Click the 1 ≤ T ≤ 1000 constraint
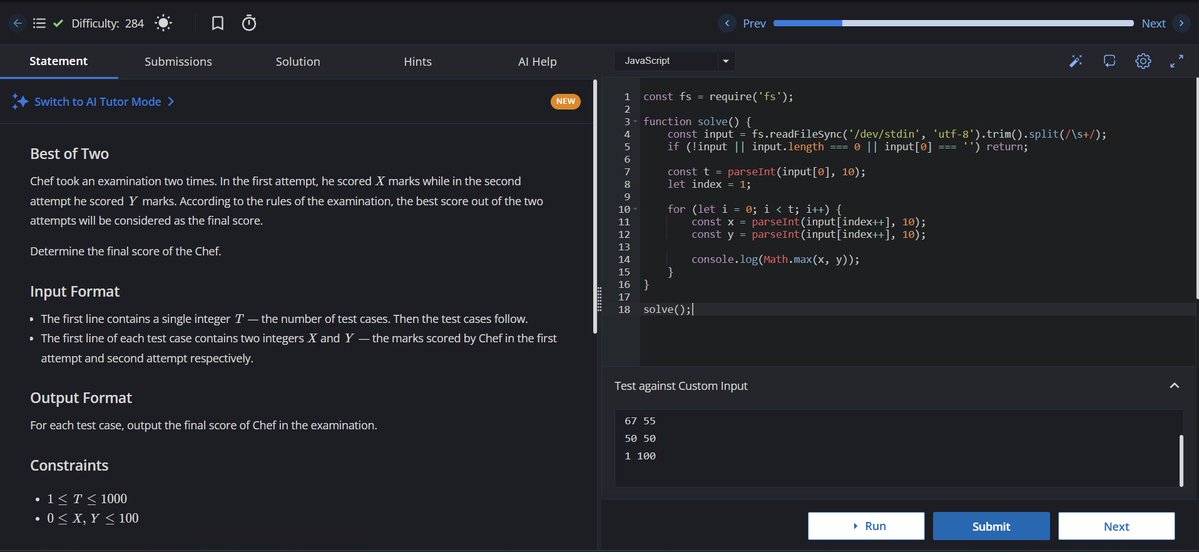The height and width of the screenshot is (552, 1199). 87,499
